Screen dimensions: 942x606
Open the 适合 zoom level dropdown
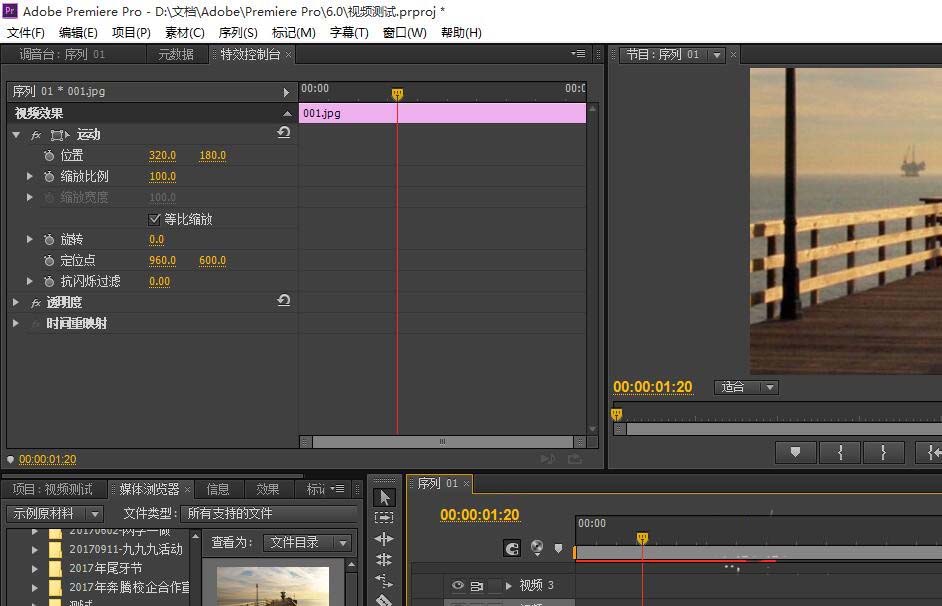pyautogui.click(x=746, y=387)
